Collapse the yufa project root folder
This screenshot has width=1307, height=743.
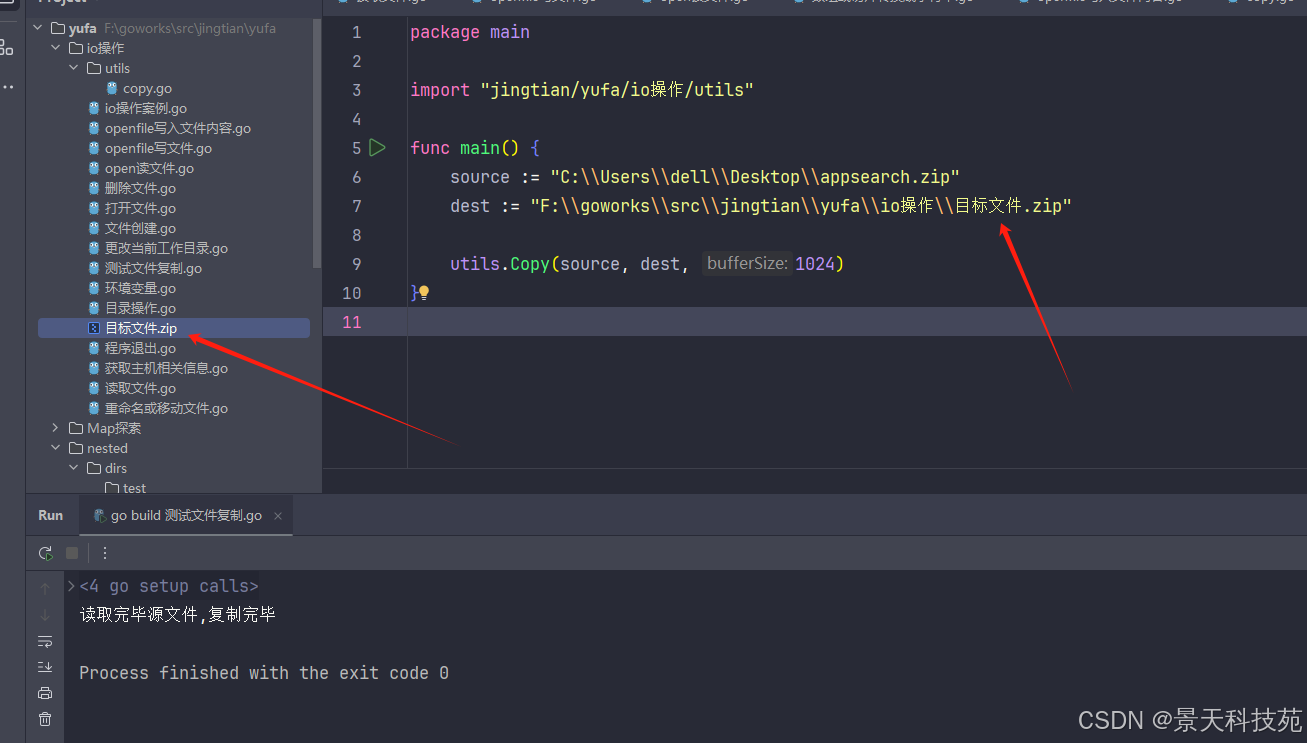coord(38,28)
